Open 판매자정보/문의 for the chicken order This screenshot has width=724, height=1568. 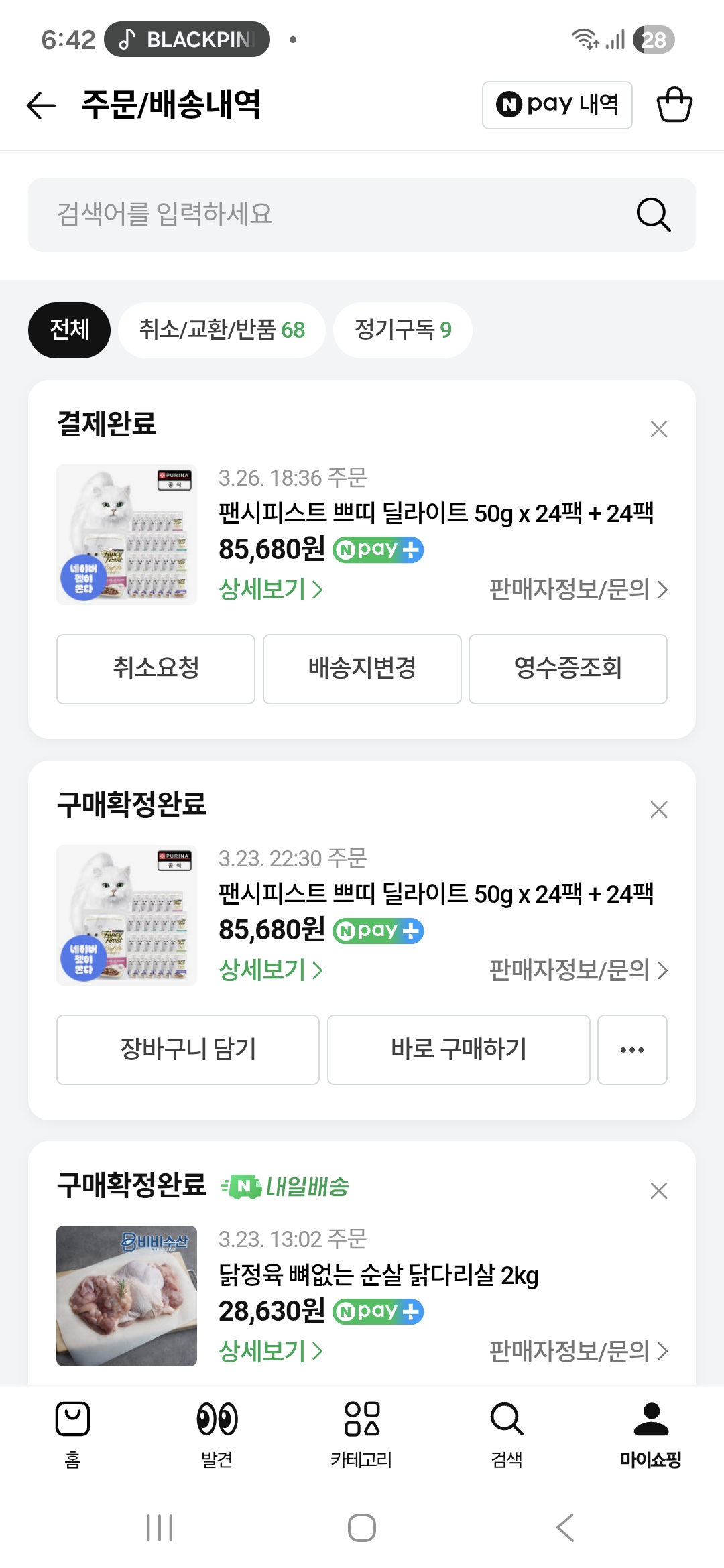tap(578, 1351)
